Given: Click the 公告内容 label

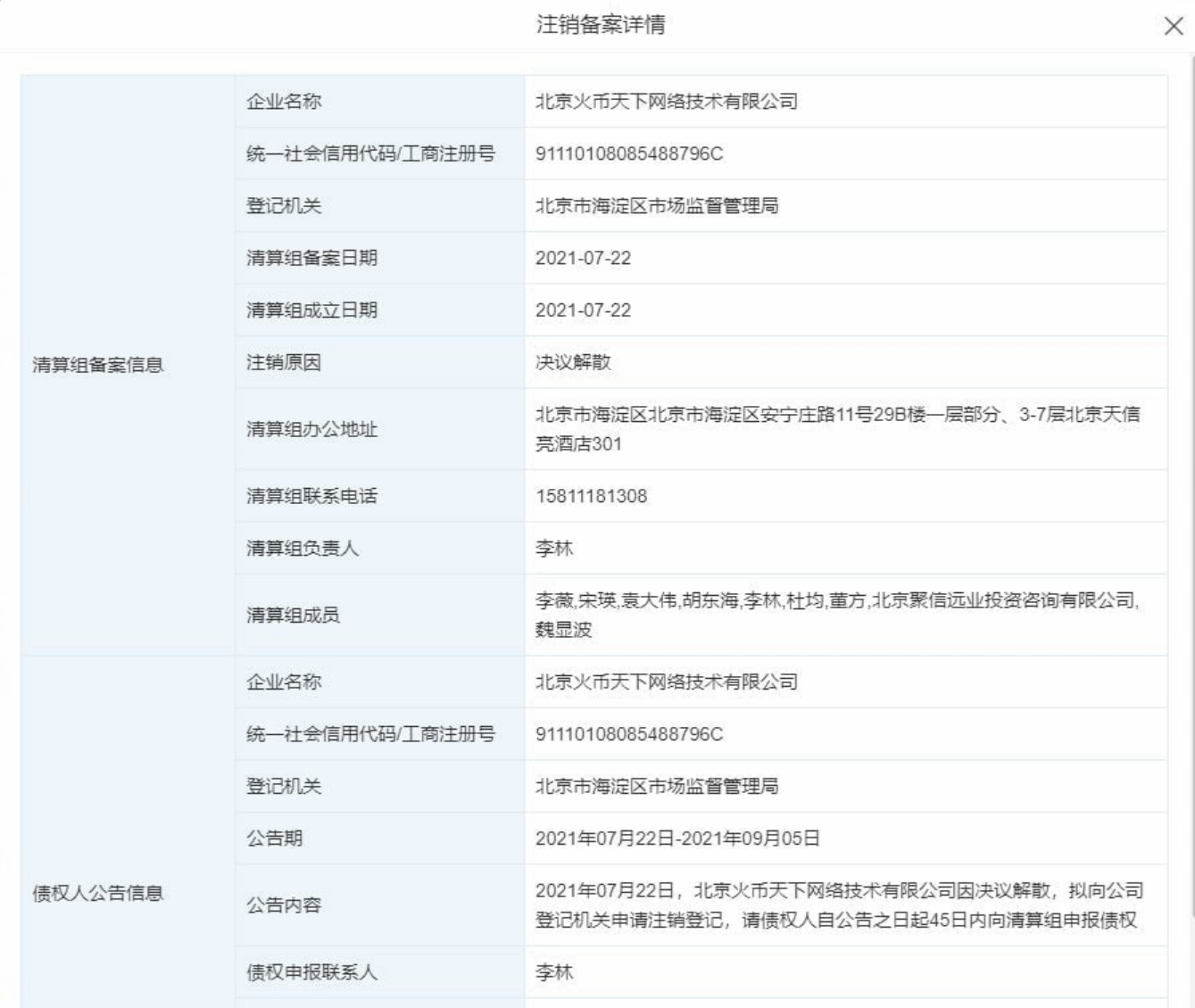Looking at the screenshot, I should click(x=284, y=905).
